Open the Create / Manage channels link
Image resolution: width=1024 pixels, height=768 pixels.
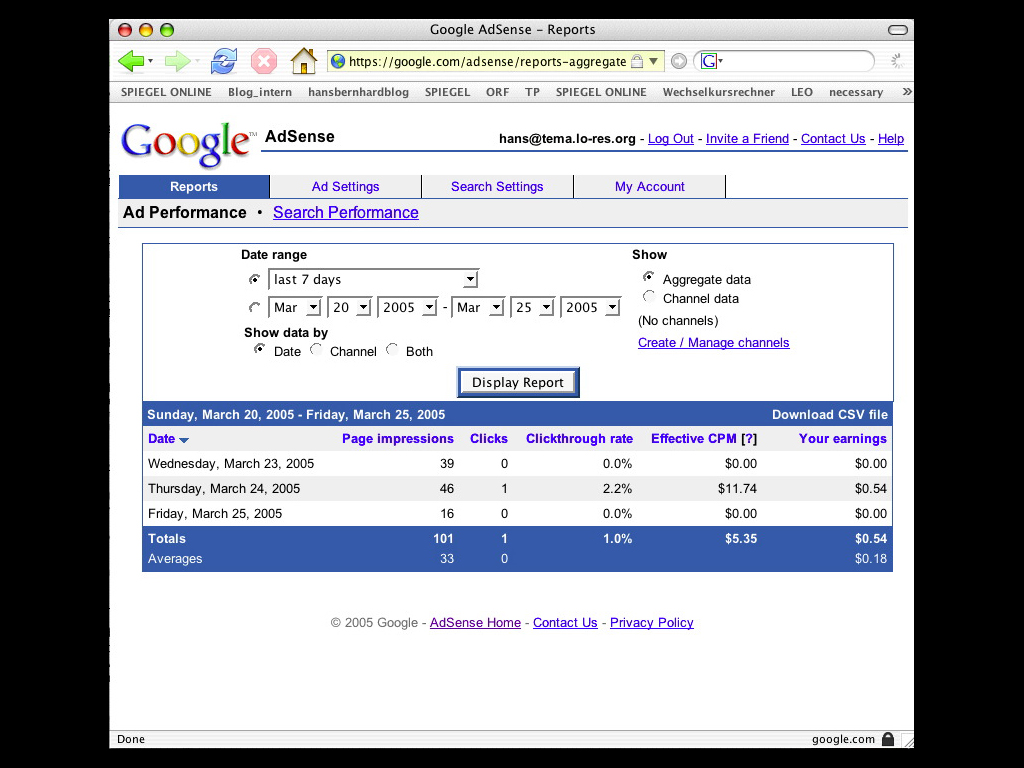click(713, 343)
